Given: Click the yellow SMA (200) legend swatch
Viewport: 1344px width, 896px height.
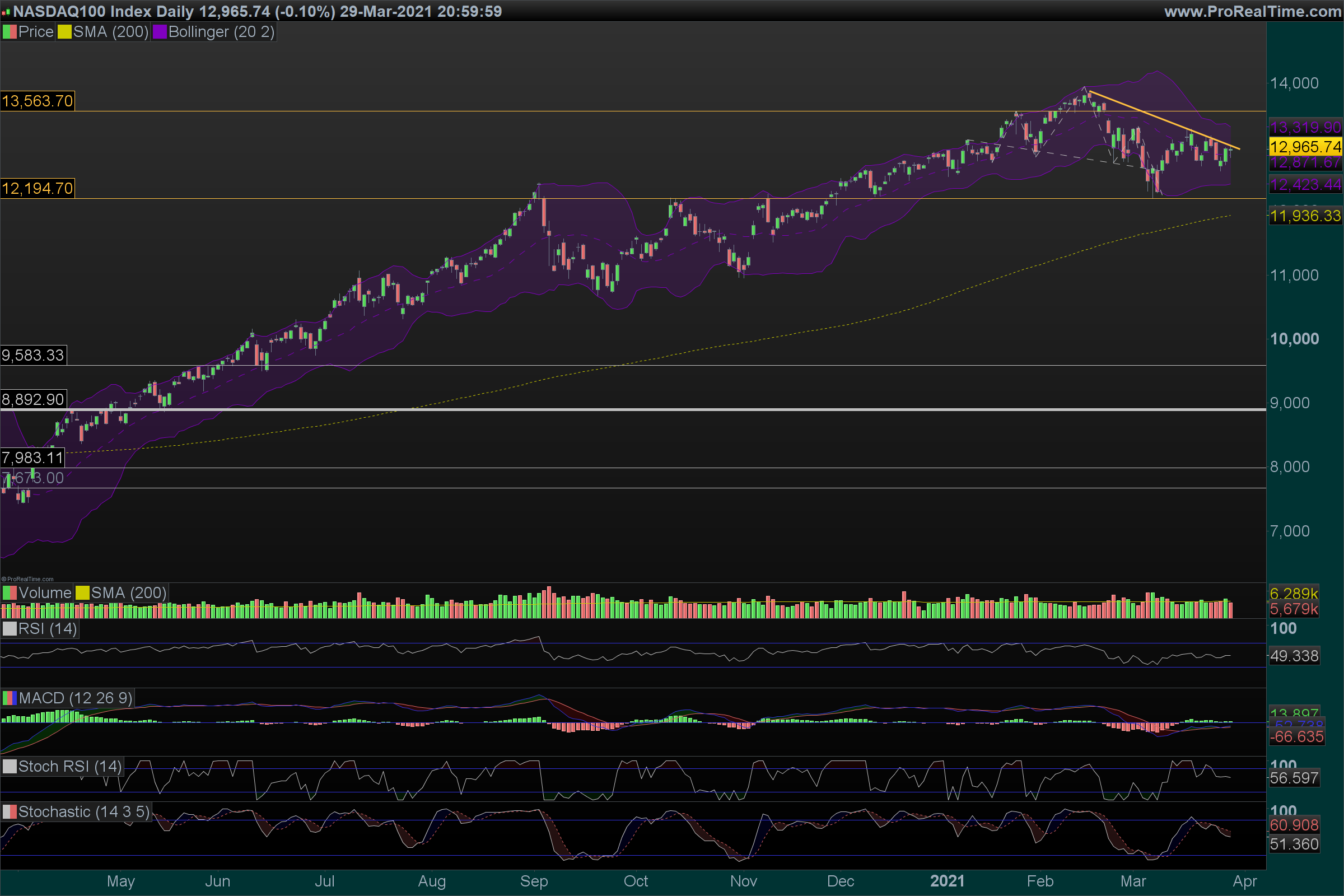Looking at the screenshot, I should click(x=64, y=32).
